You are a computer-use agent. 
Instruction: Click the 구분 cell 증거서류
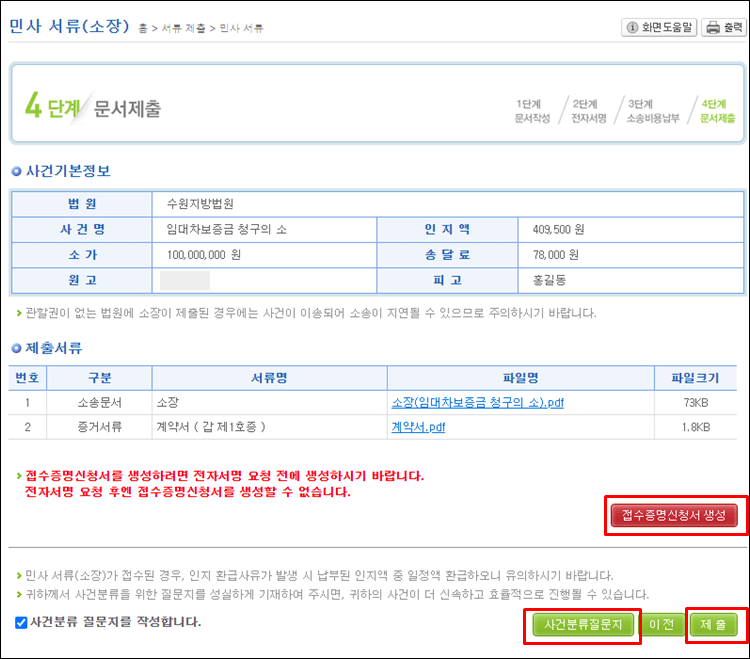[99, 427]
